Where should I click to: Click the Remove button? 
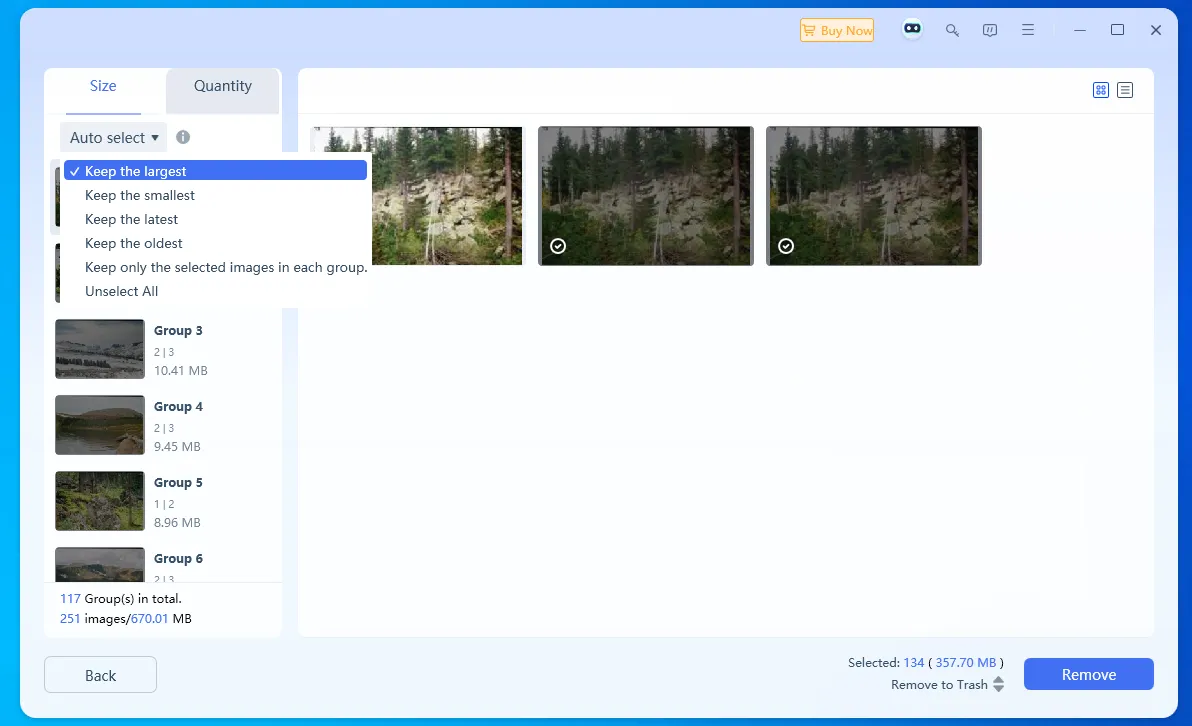tap(1089, 674)
